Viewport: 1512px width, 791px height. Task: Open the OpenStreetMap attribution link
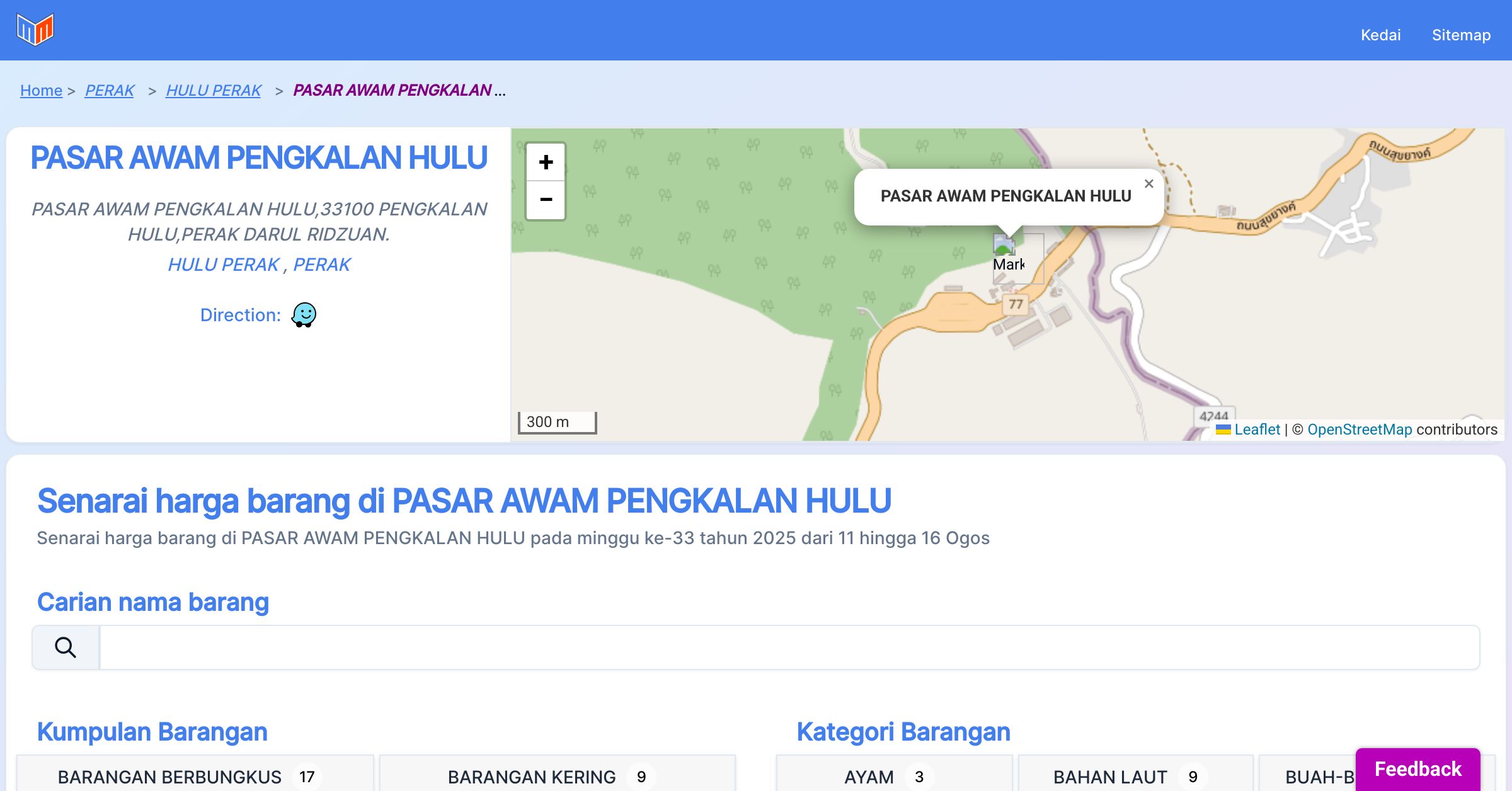(1360, 430)
